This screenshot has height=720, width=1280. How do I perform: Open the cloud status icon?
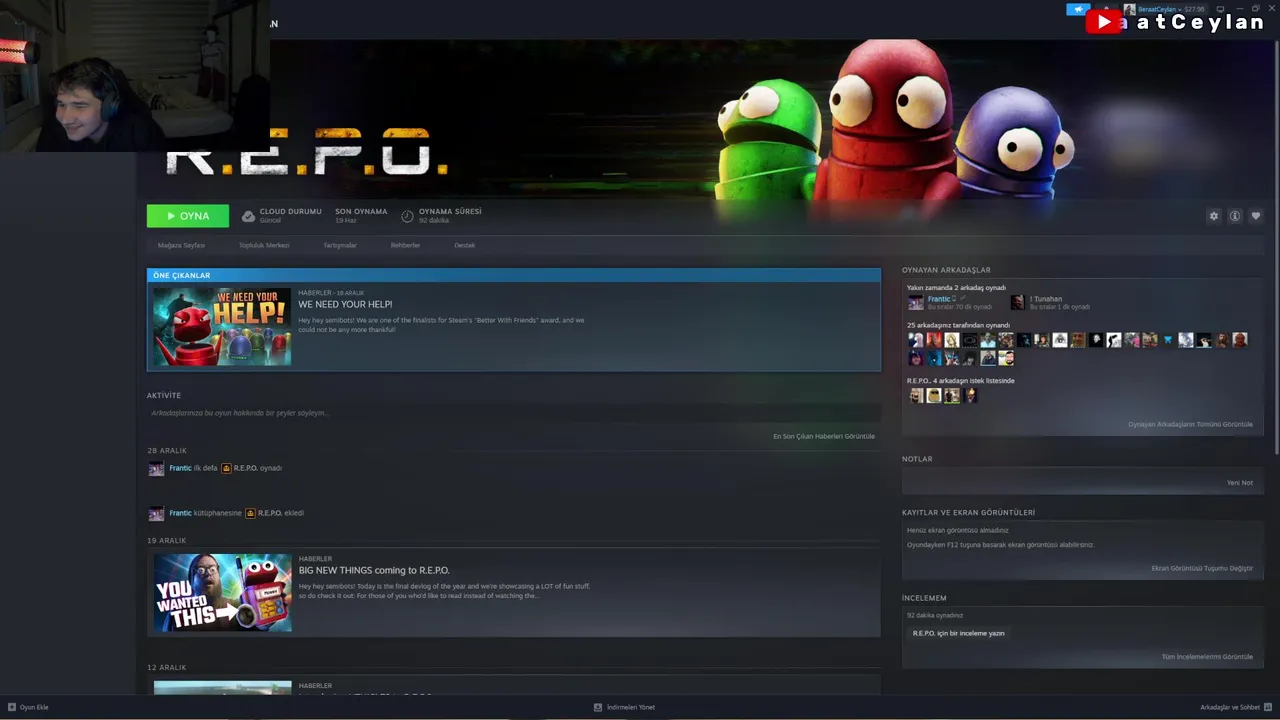click(x=248, y=216)
